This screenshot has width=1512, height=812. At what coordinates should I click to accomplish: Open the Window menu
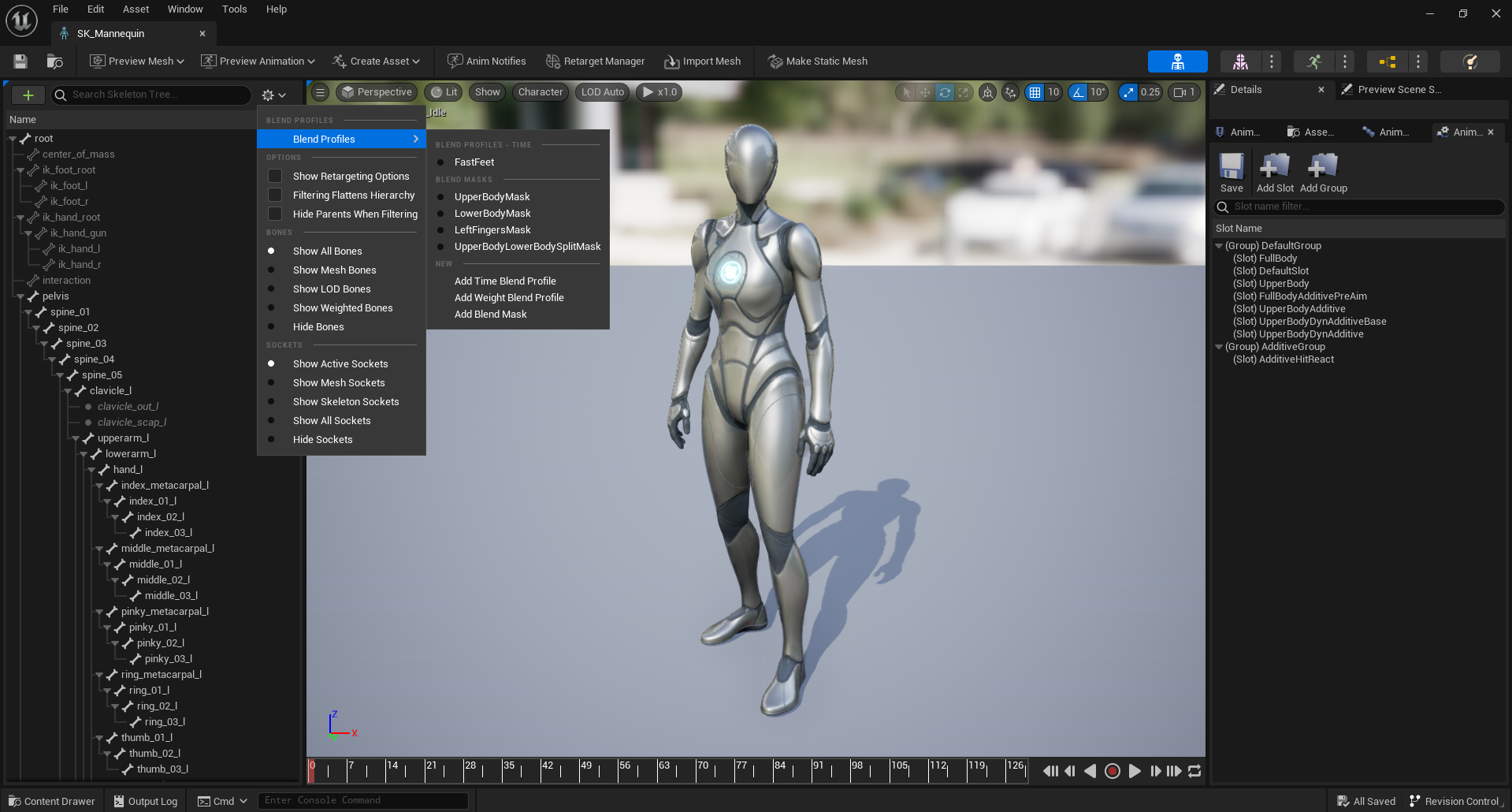pos(185,9)
